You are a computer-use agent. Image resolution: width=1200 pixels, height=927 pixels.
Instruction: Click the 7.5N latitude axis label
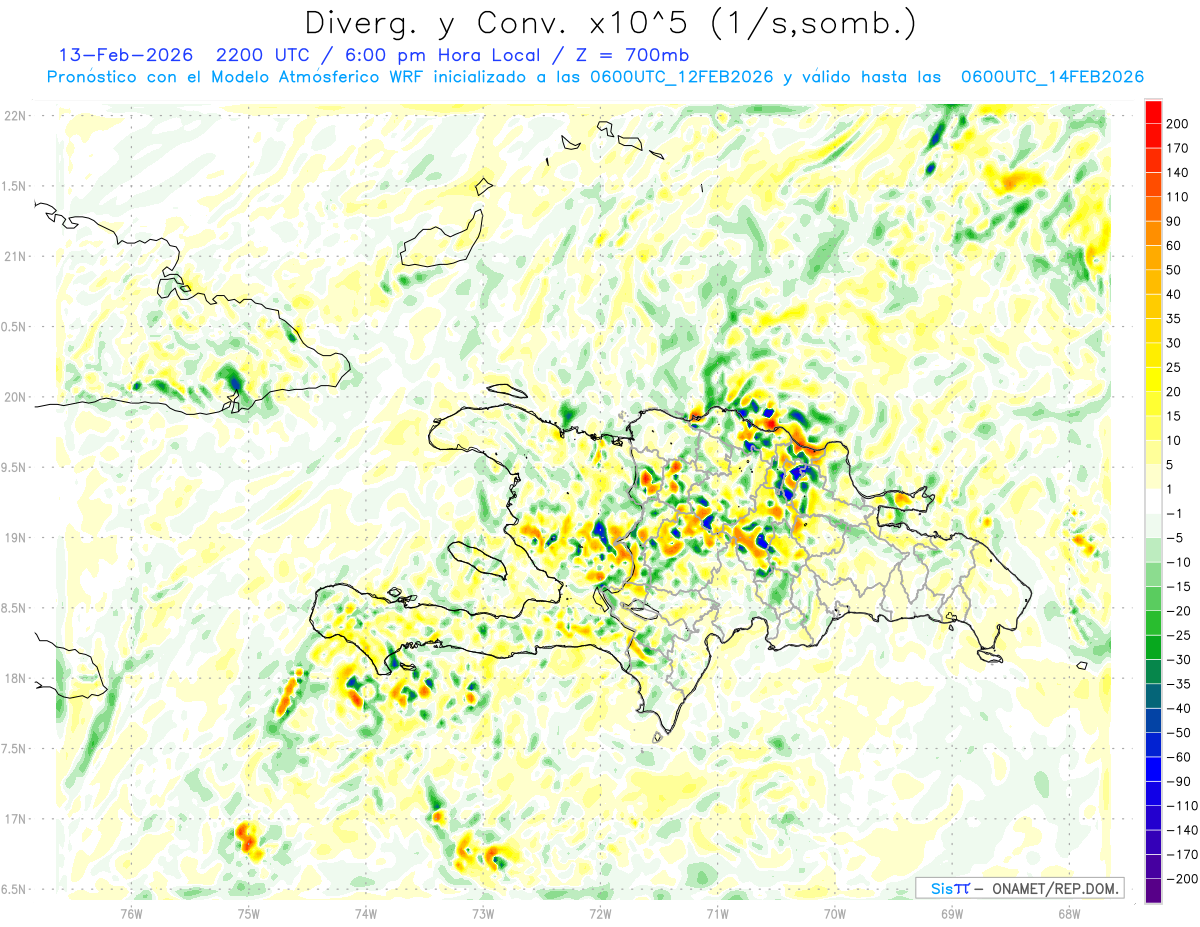[15, 749]
